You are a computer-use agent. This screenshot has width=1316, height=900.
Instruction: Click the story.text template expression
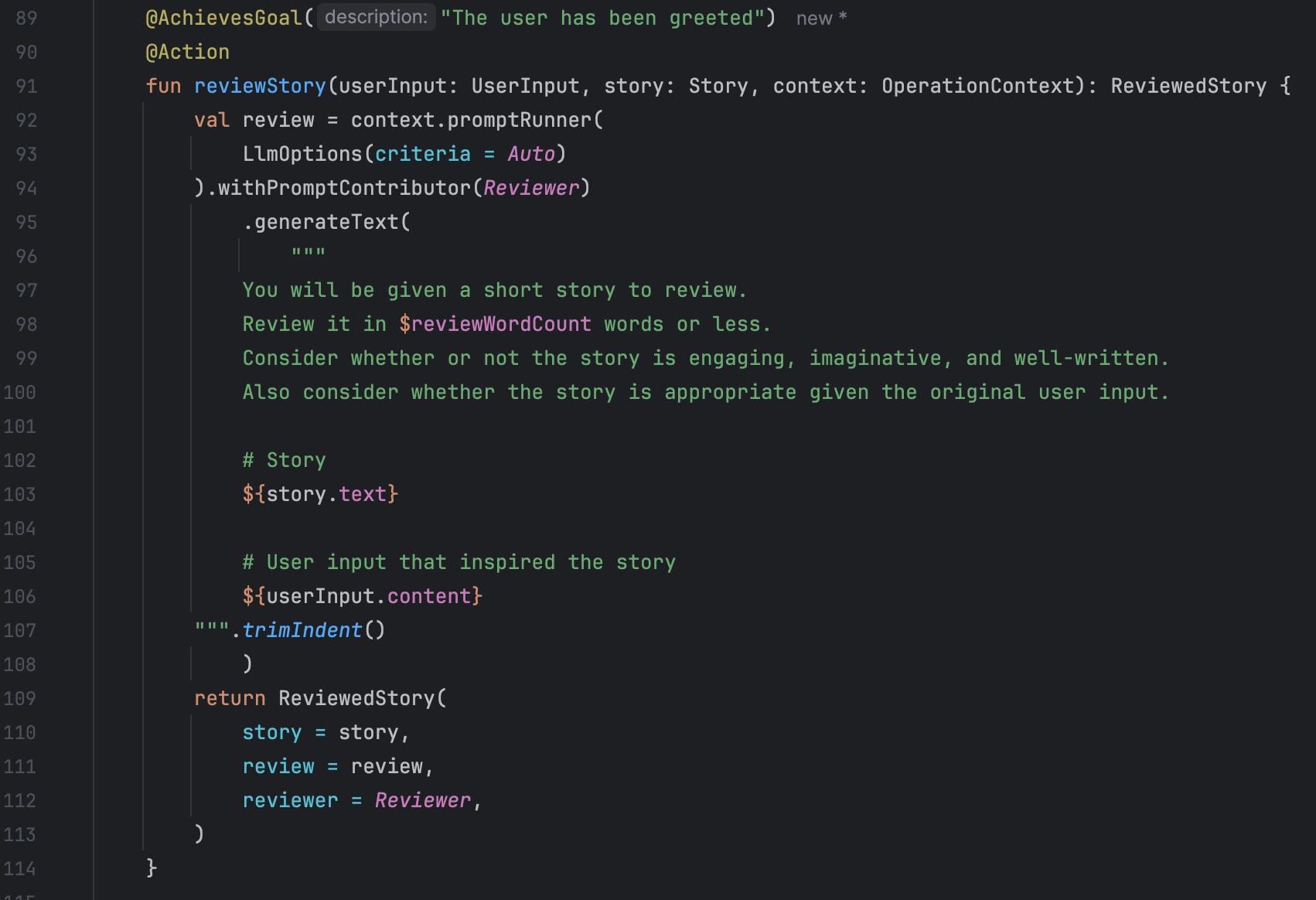point(320,494)
